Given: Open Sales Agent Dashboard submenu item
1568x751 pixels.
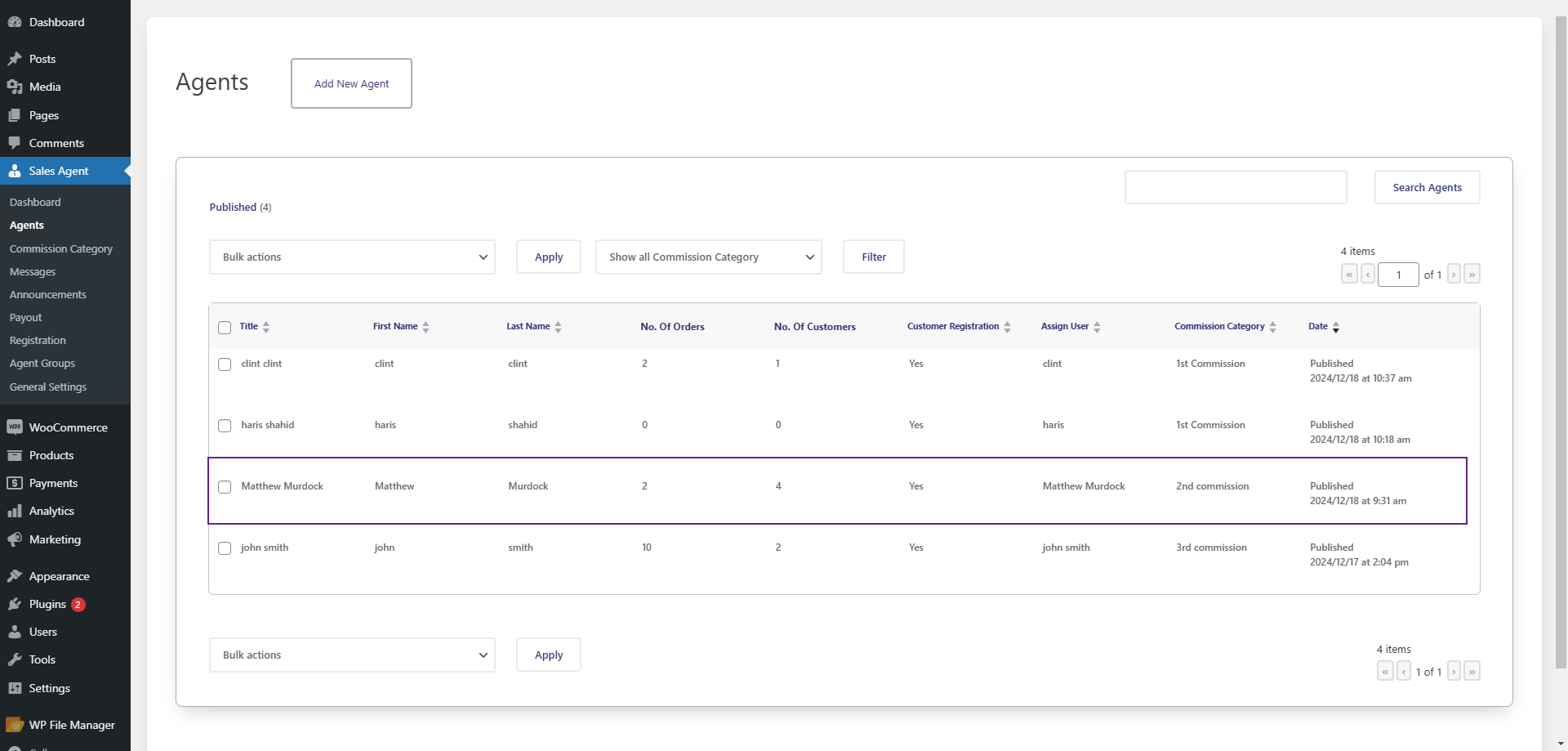Looking at the screenshot, I should 35,202.
